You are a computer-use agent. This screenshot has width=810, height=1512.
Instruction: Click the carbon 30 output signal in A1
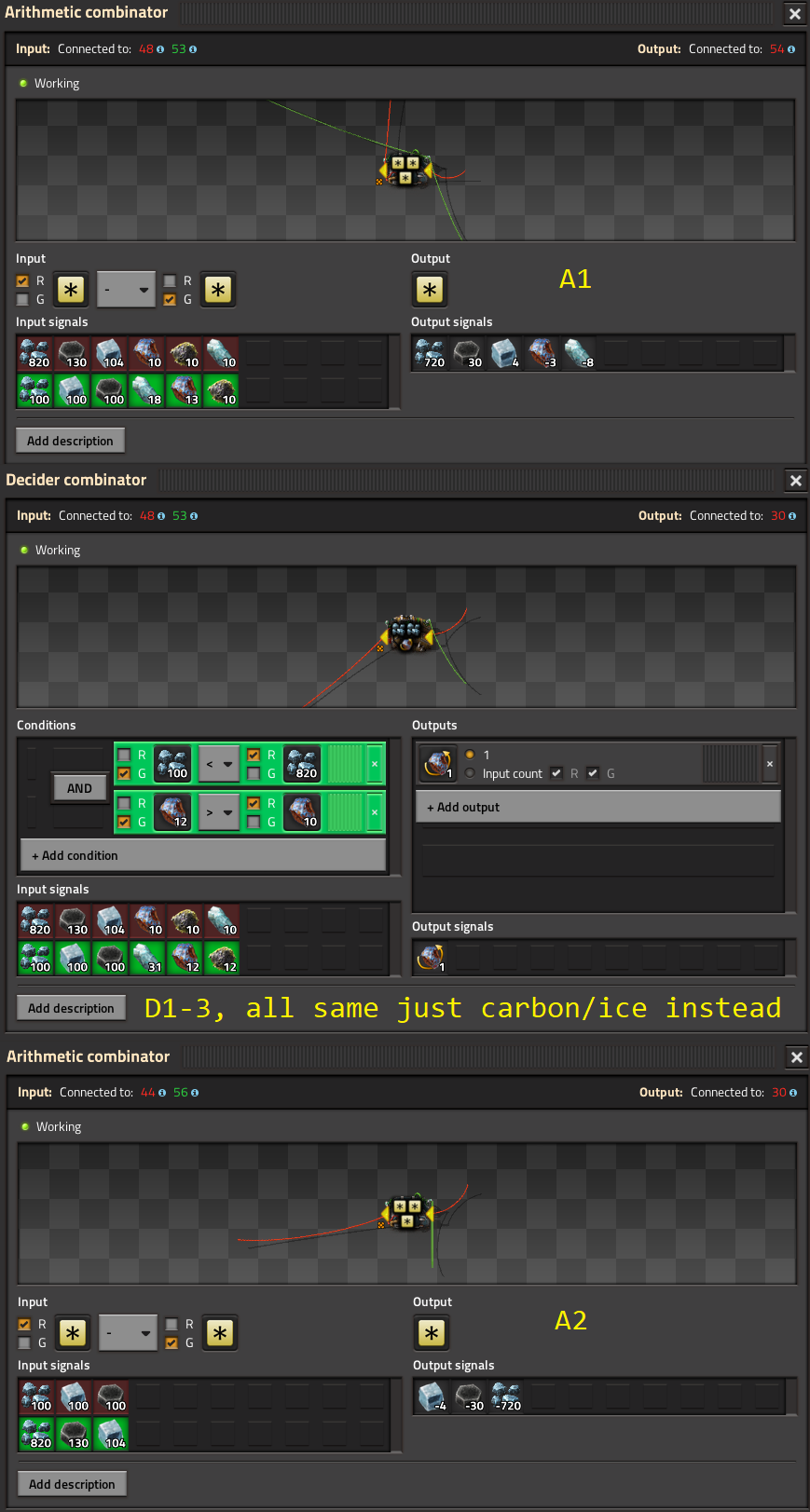[x=468, y=354]
